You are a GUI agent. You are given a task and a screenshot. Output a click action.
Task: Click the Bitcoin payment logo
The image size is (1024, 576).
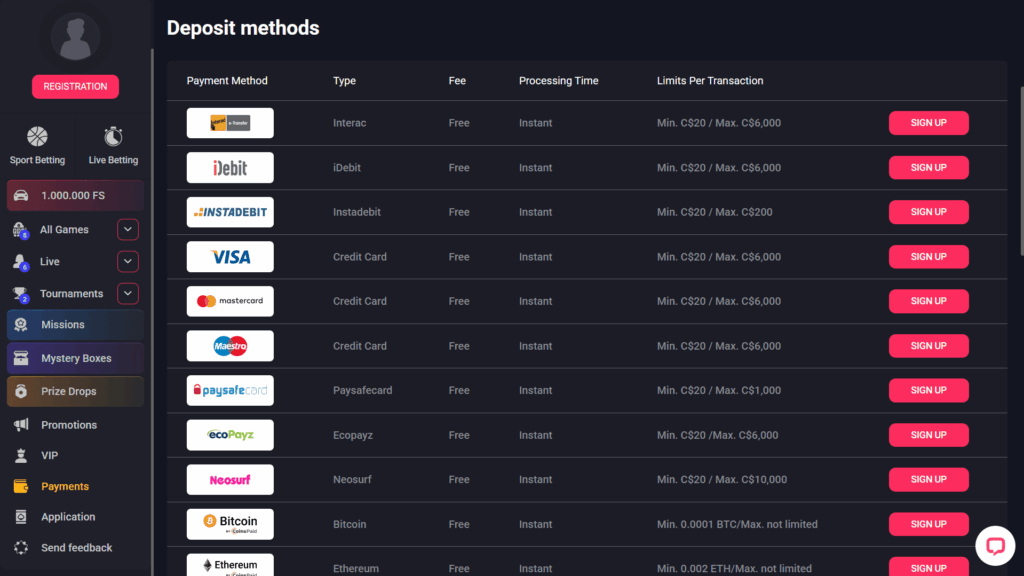click(x=229, y=523)
